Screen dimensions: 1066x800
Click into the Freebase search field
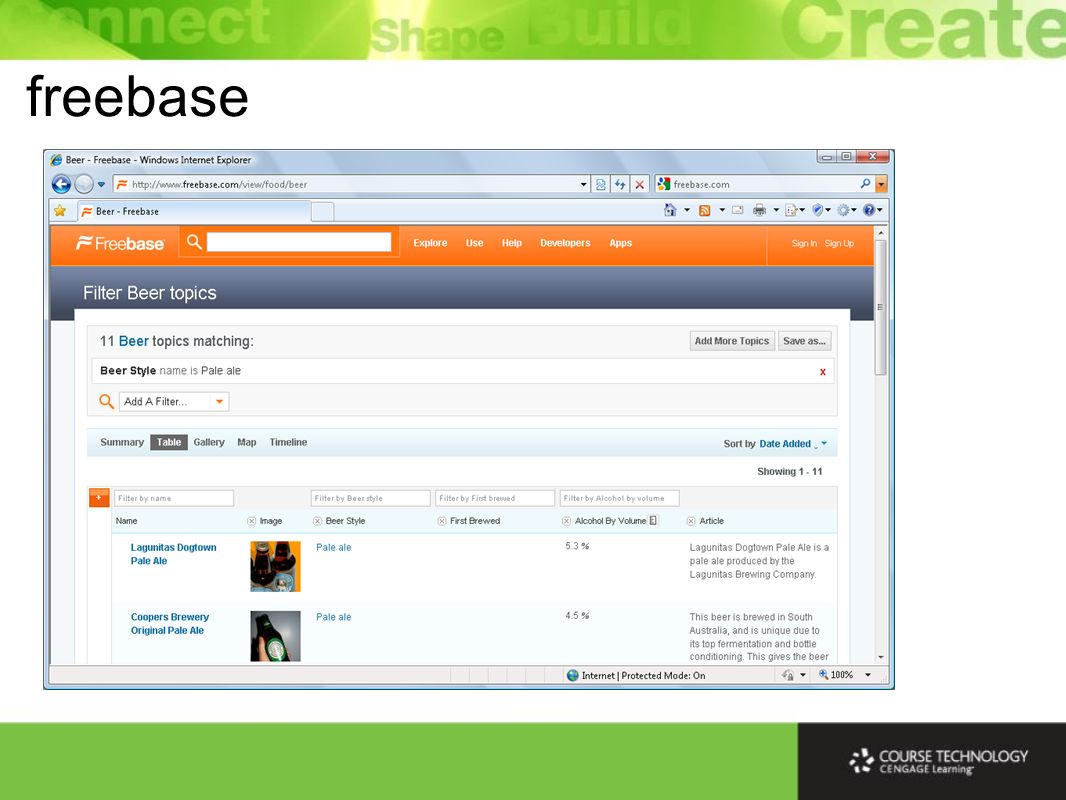point(299,242)
